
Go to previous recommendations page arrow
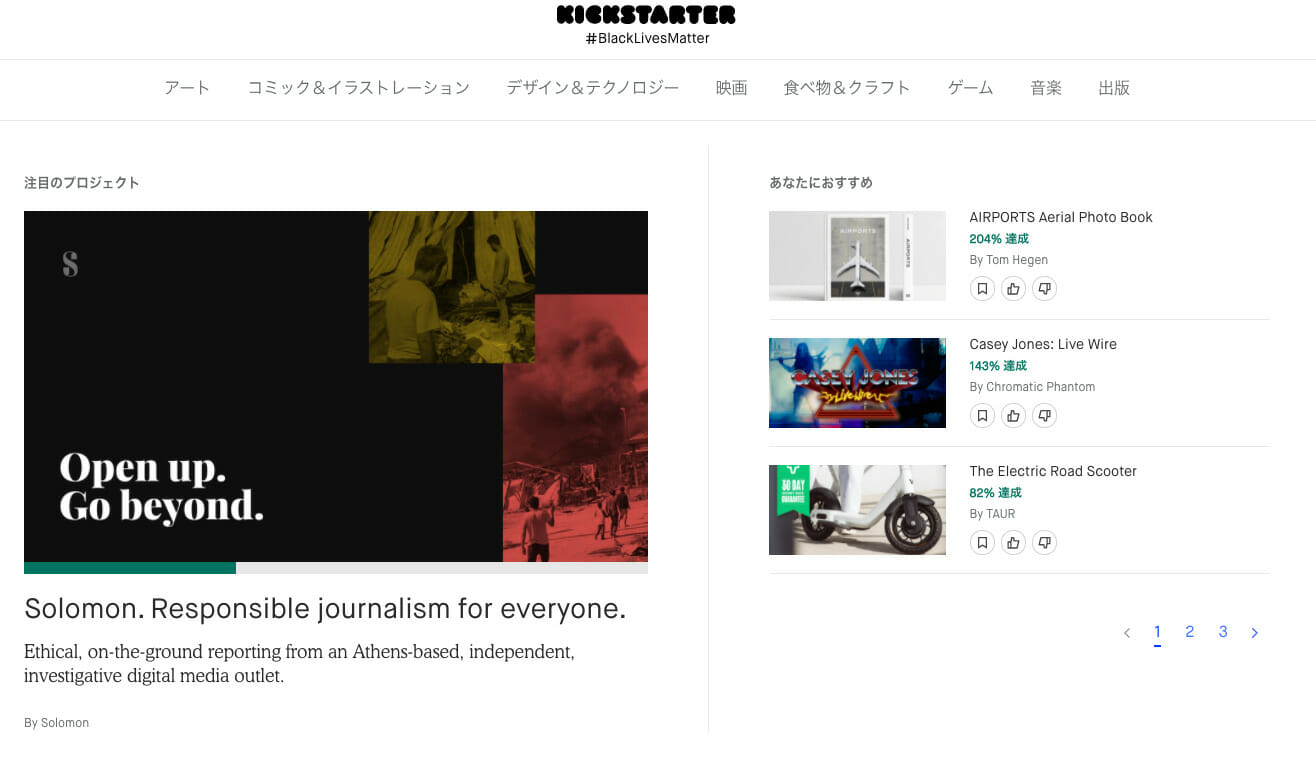[1127, 633]
